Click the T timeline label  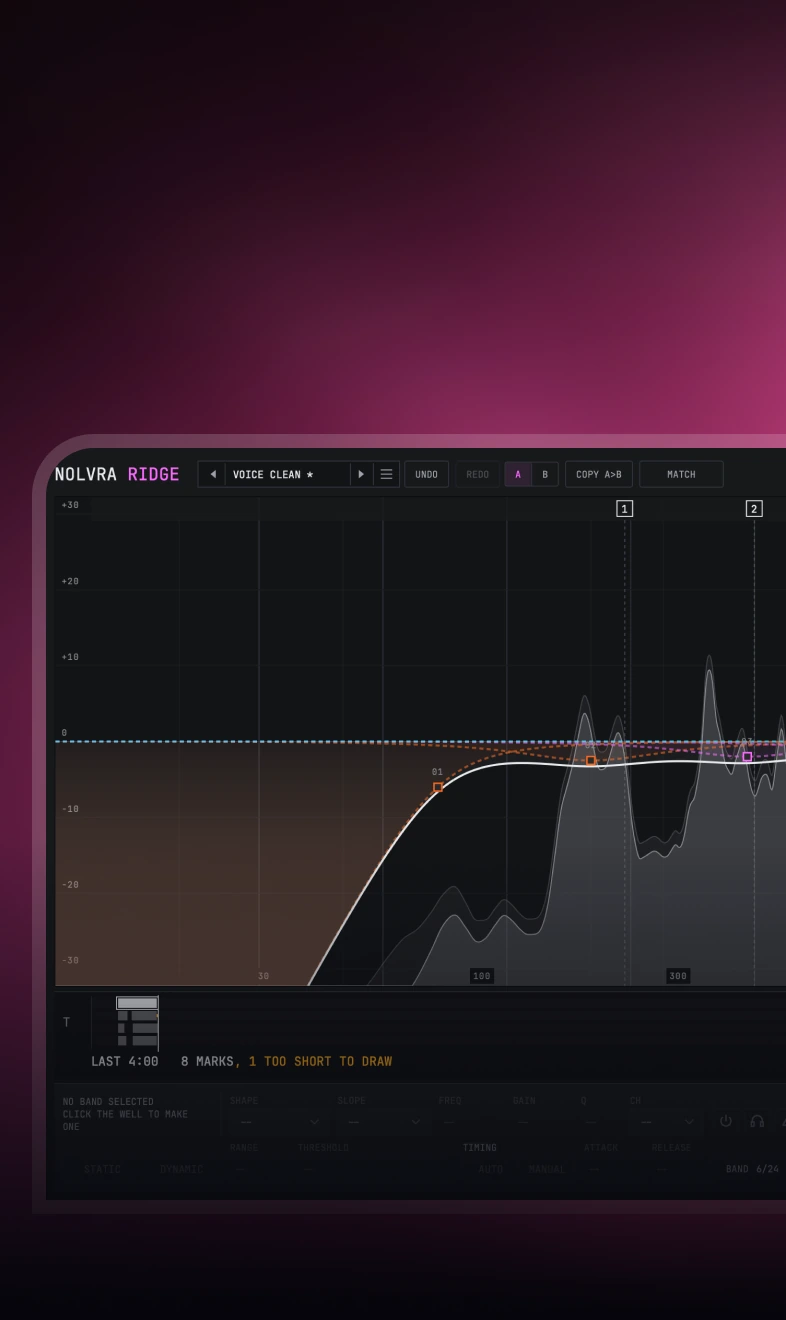point(67,1022)
